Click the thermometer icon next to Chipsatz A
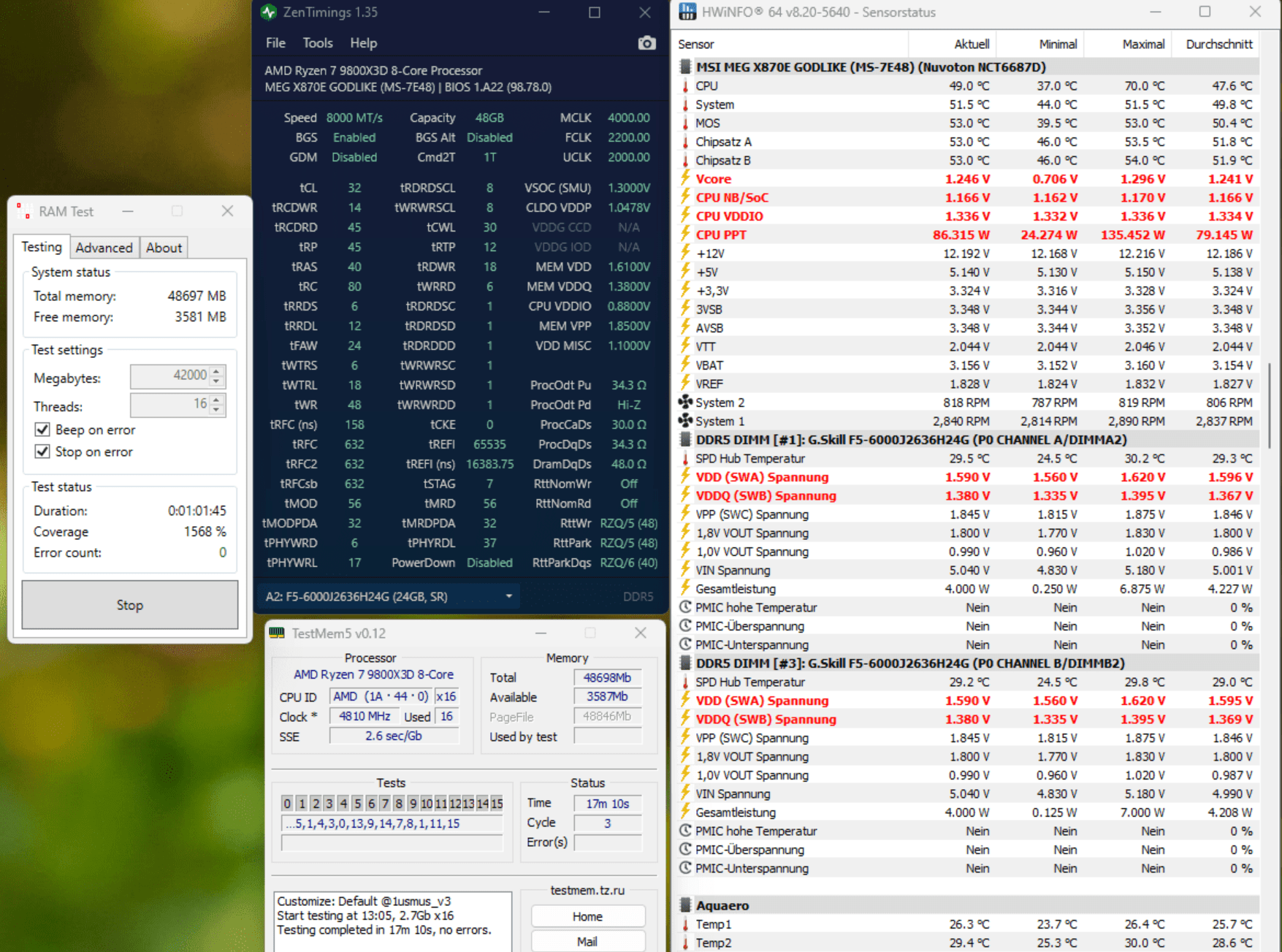Viewport: 1282px width, 952px height. (685, 142)
